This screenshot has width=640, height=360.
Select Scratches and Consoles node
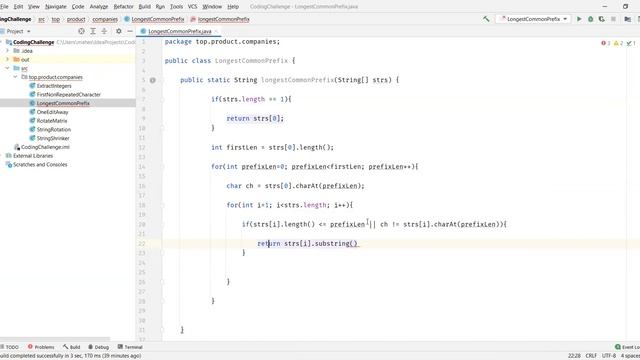point(40,164)
